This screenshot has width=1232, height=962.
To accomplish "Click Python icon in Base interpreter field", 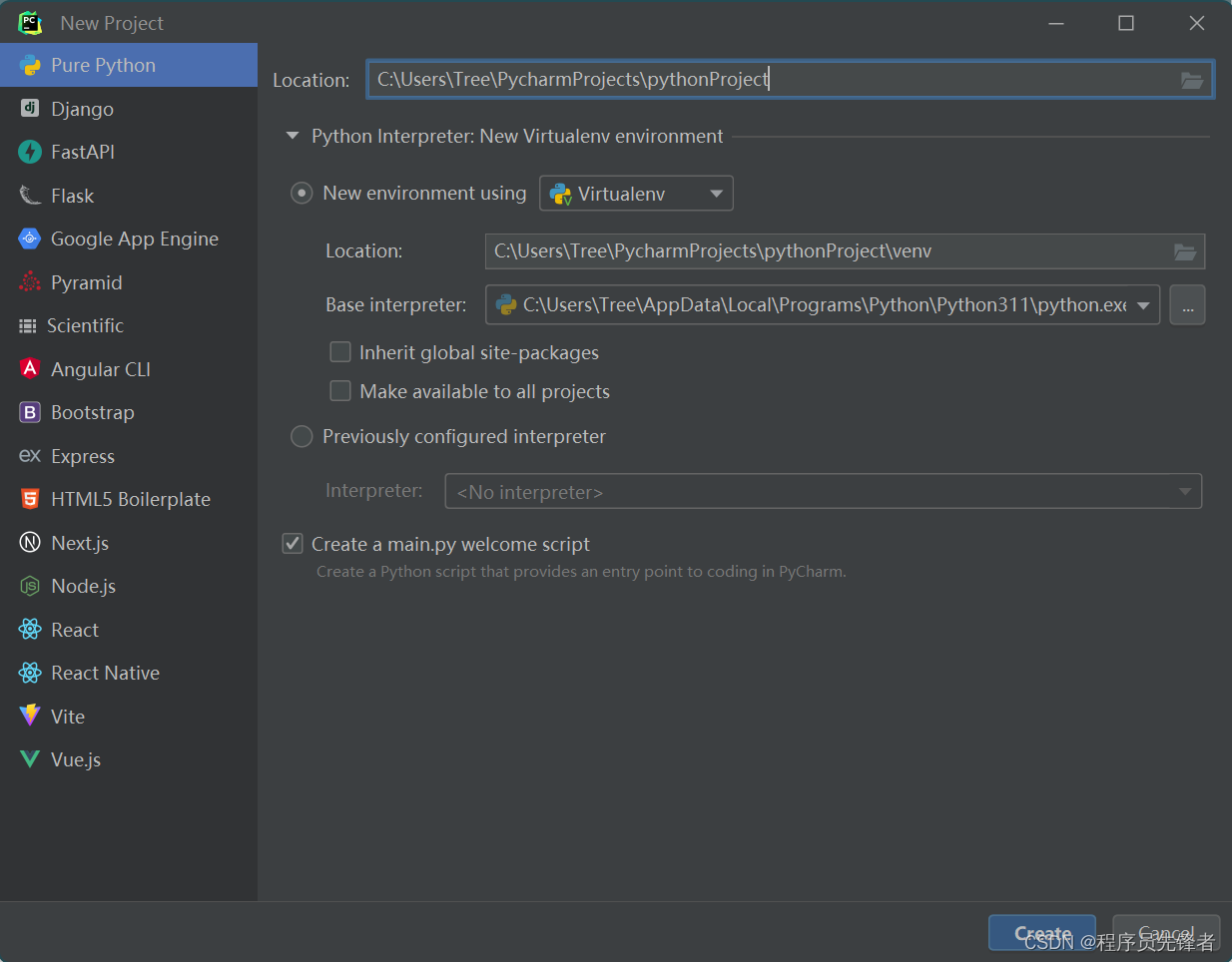I will (x=506, y=304).
